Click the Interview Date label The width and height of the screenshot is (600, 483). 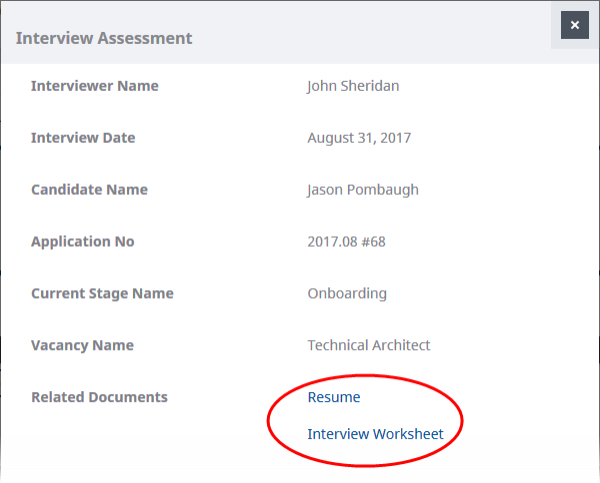[x=83, y=138]
